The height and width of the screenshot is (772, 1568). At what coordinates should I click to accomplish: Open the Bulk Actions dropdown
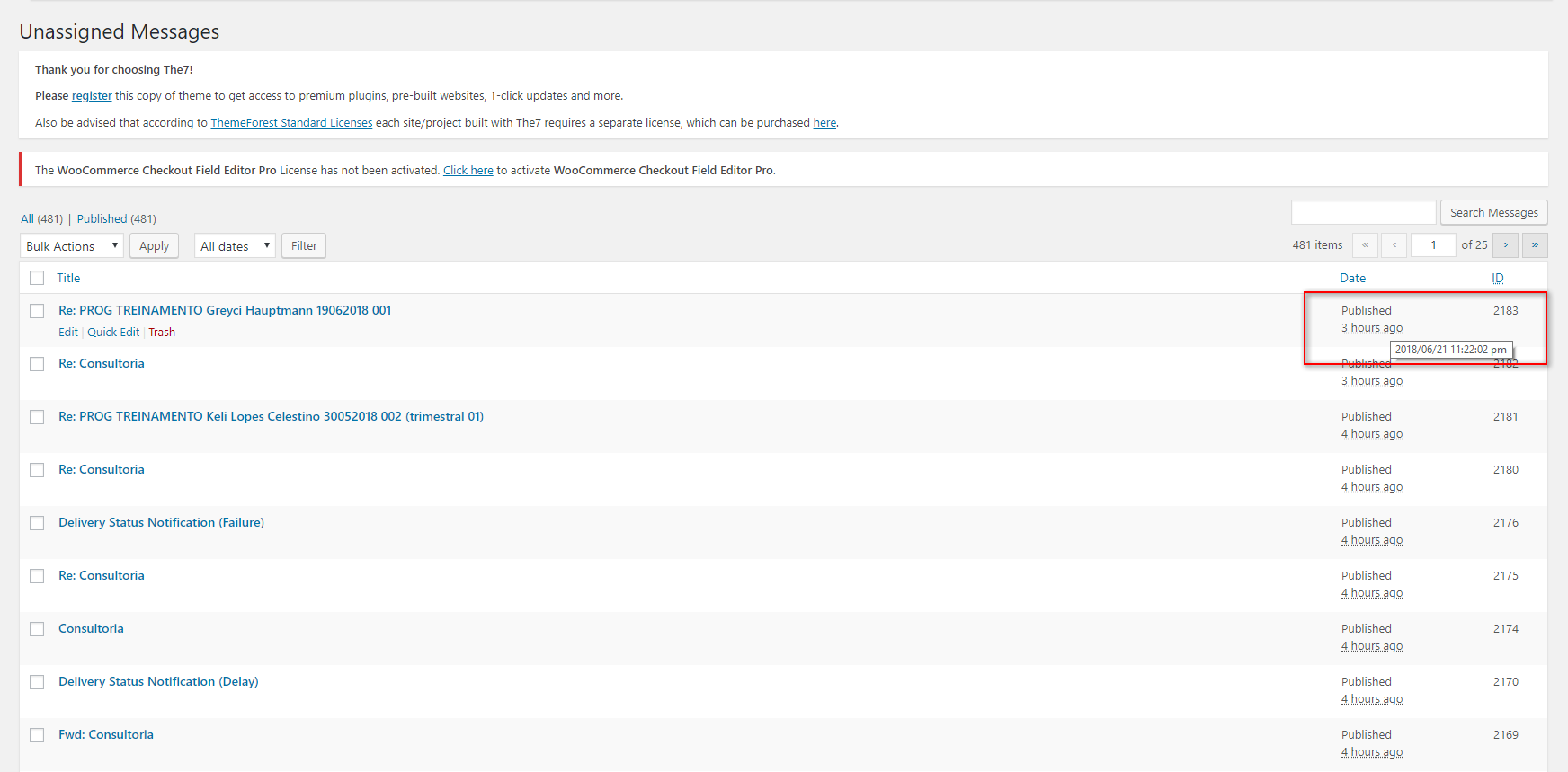point(71,246)
